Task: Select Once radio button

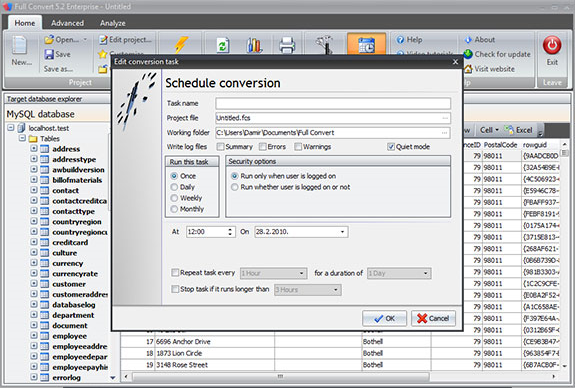Action: tap(174, 176)
